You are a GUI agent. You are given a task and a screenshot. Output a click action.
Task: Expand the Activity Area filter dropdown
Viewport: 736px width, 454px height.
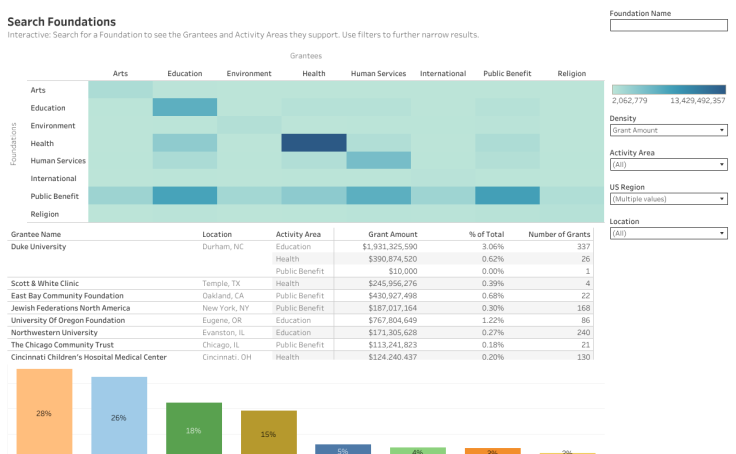pyautogui.click(x=668, y=164)
